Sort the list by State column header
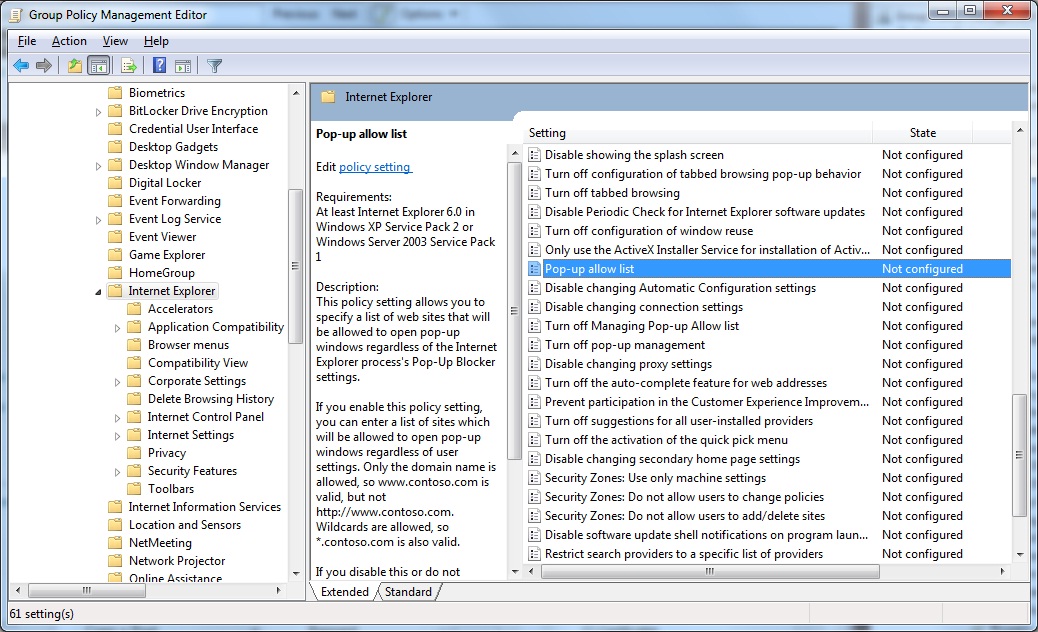 coord(922,133)
